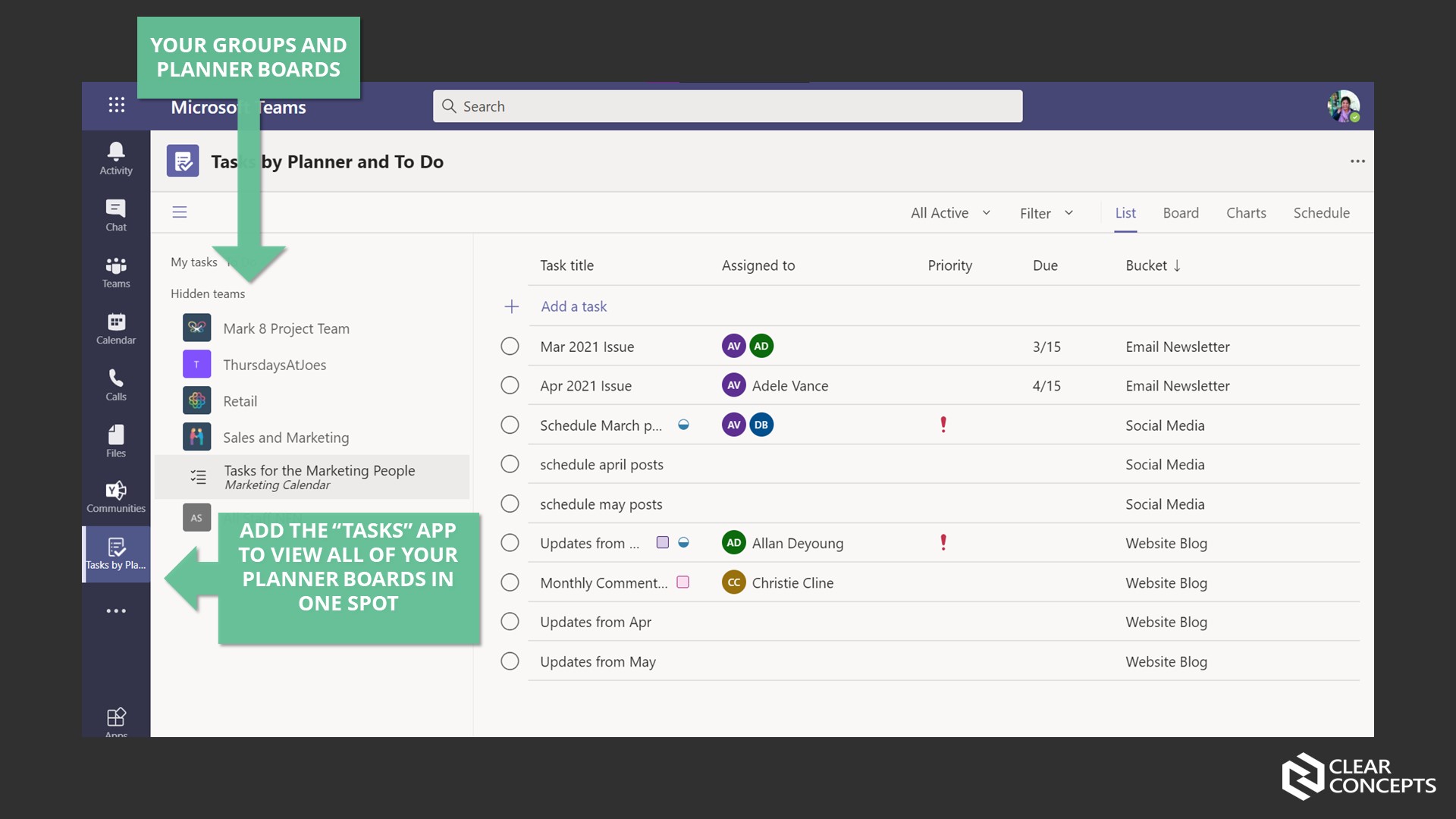Open the Filter dropdown
This screenshot has width=1456, height=819.
1046,213
